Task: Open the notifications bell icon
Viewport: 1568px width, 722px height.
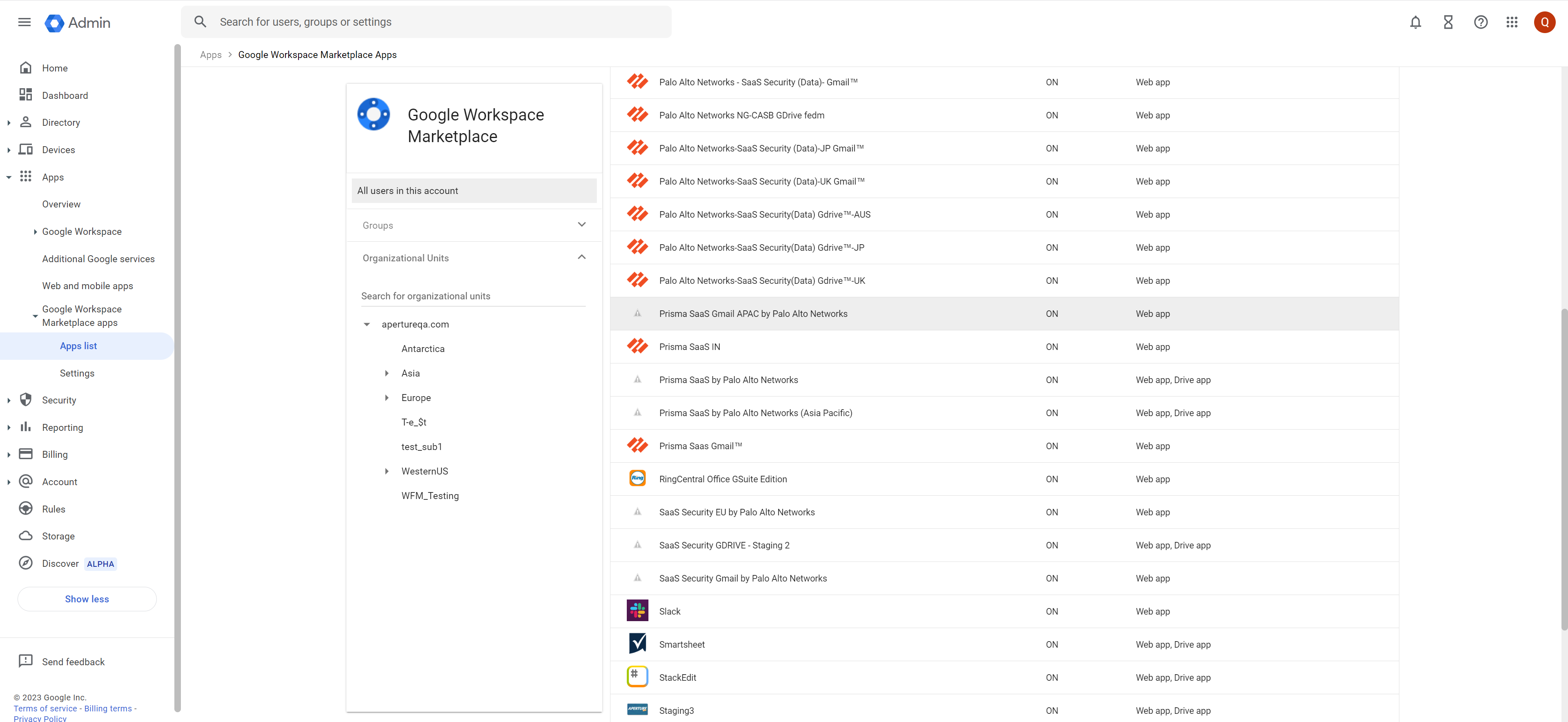Action: tap(1415, 22)
